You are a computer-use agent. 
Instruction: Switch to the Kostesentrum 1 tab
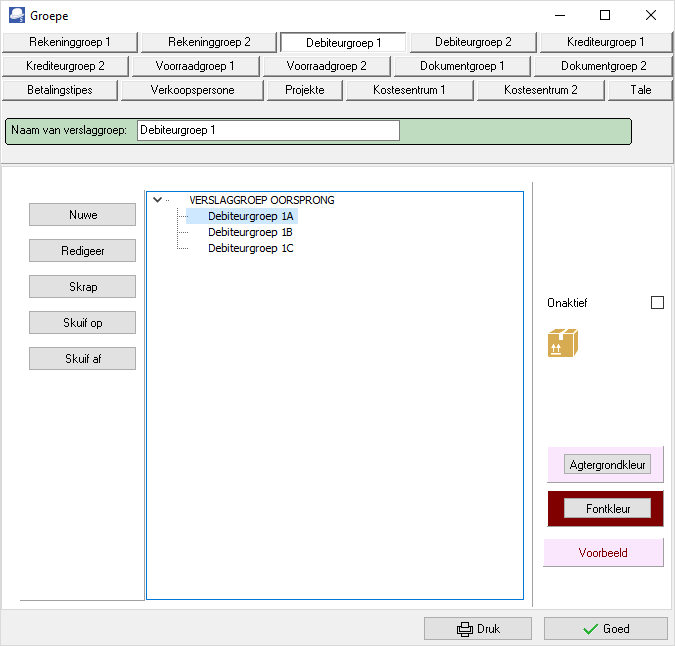tap(409, 90)
